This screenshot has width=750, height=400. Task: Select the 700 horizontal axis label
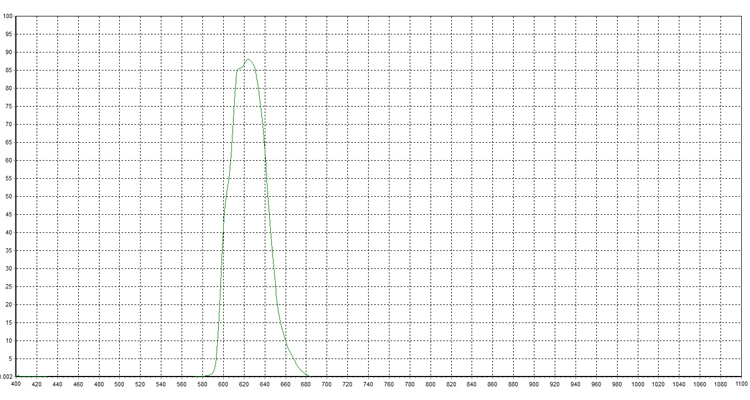327,384
